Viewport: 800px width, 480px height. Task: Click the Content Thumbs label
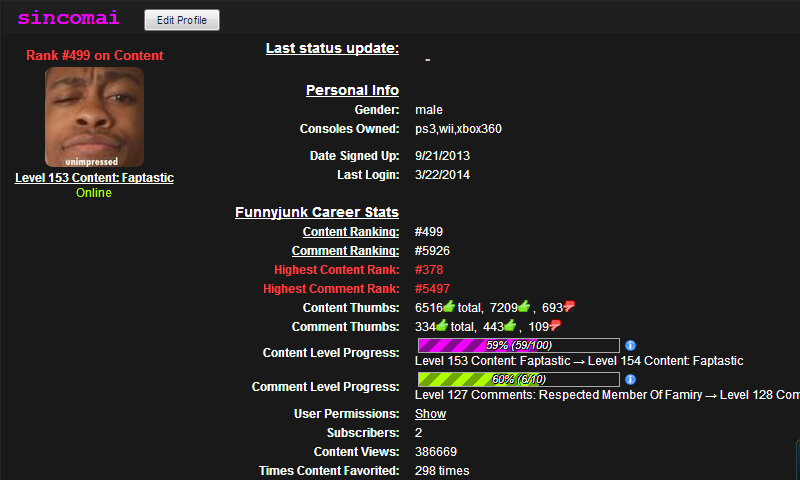click(351, 308)
